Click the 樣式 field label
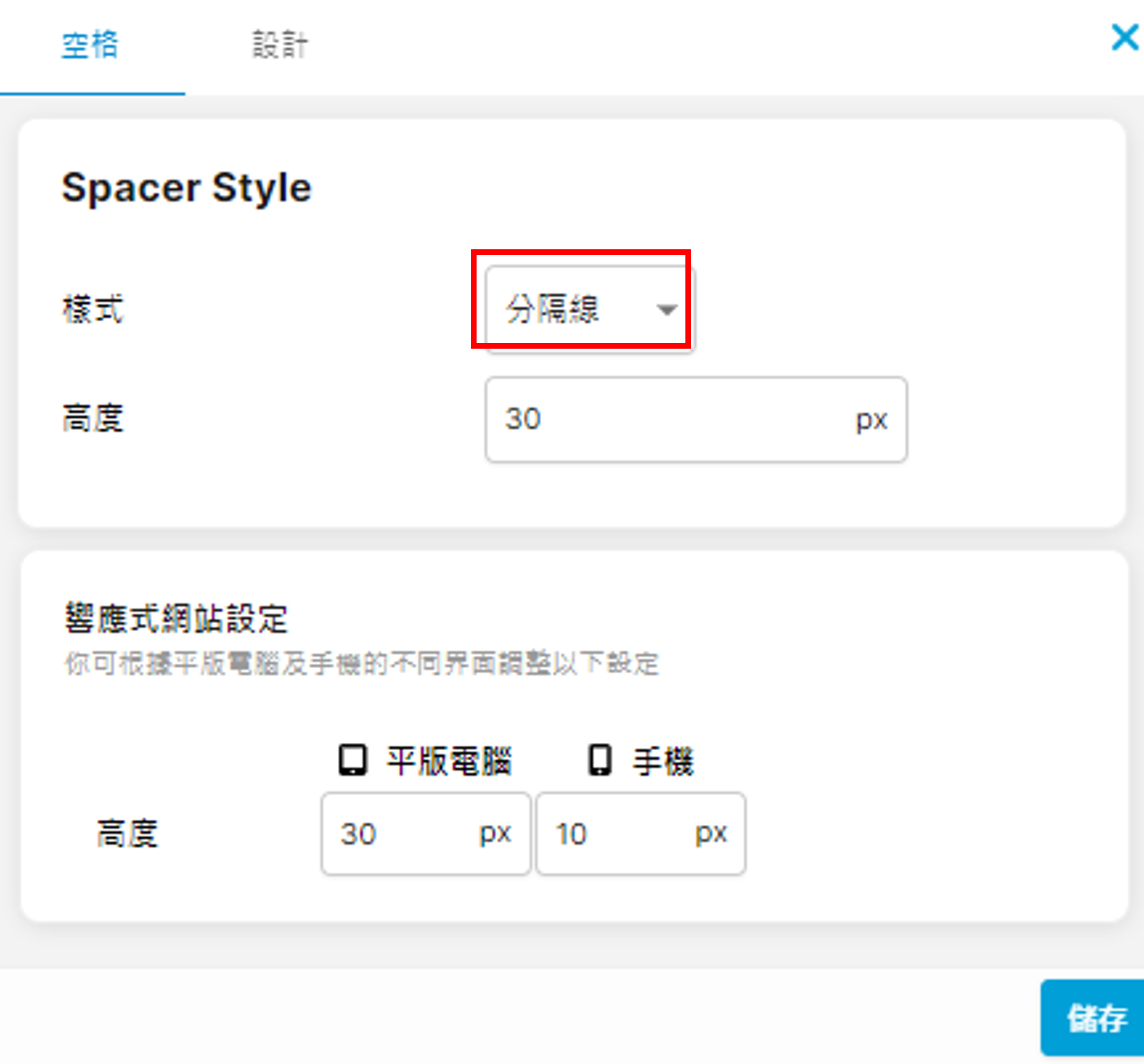The image size is (1144, 1064). coord(93,309)
